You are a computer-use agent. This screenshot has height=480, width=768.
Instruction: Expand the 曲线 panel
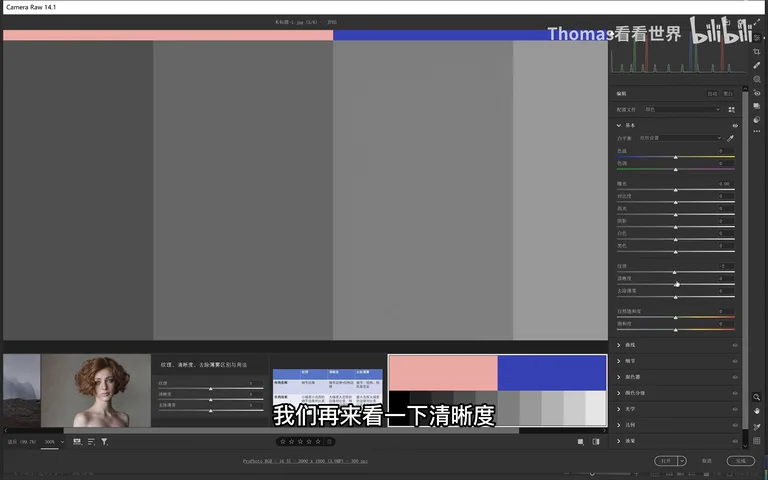pyautogui.click(x=619, y=345)
